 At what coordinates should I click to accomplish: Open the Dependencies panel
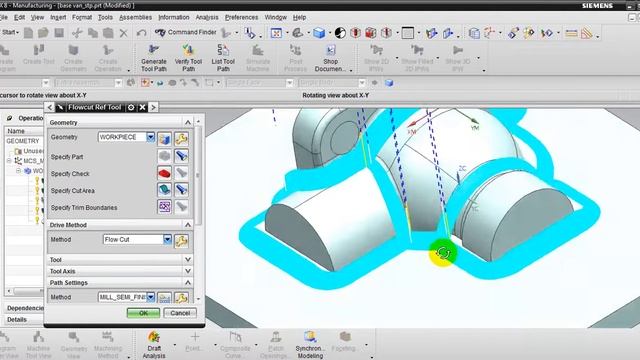pyautogui.click(x=25, y=308)
